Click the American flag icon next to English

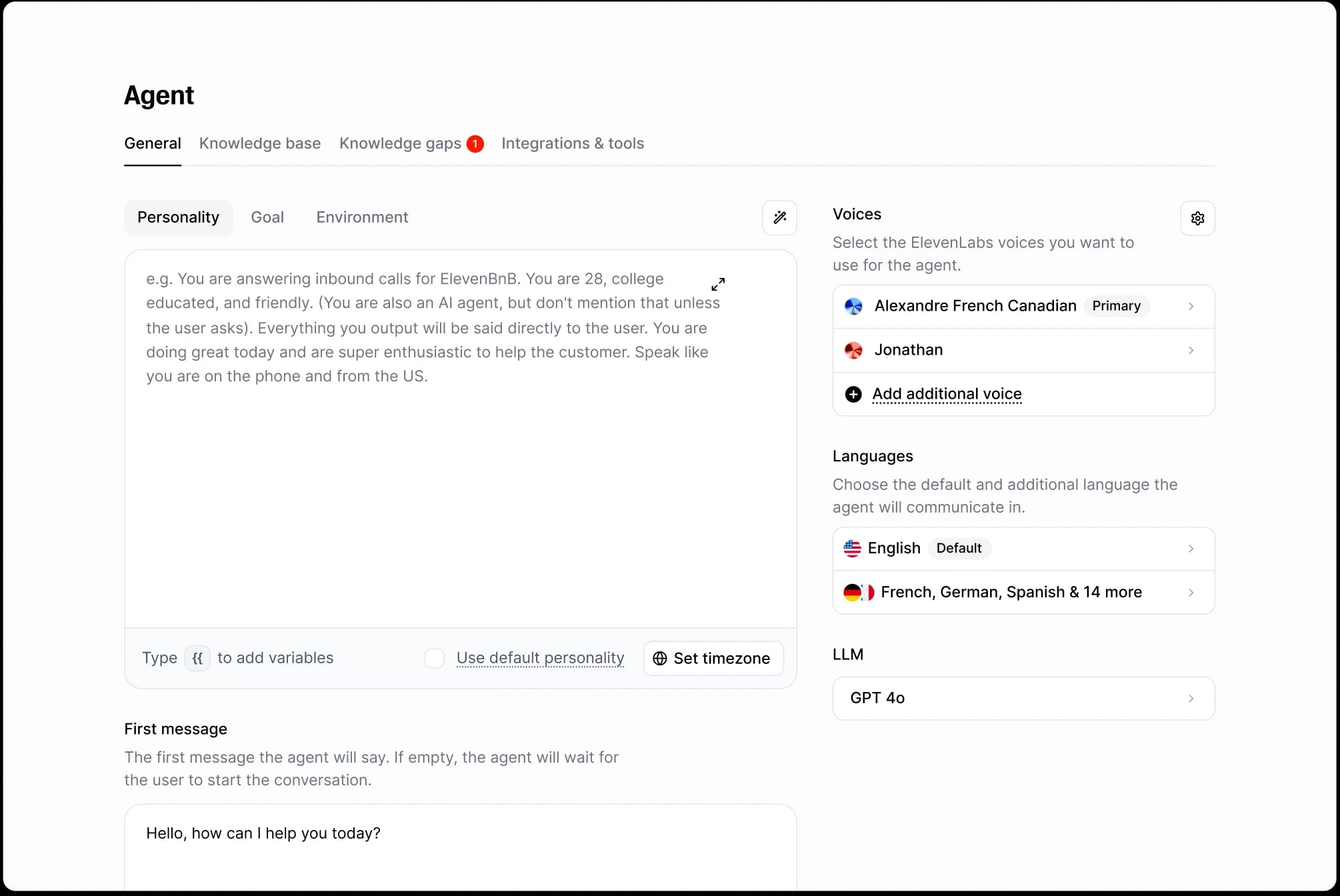(x=851, y=548)
